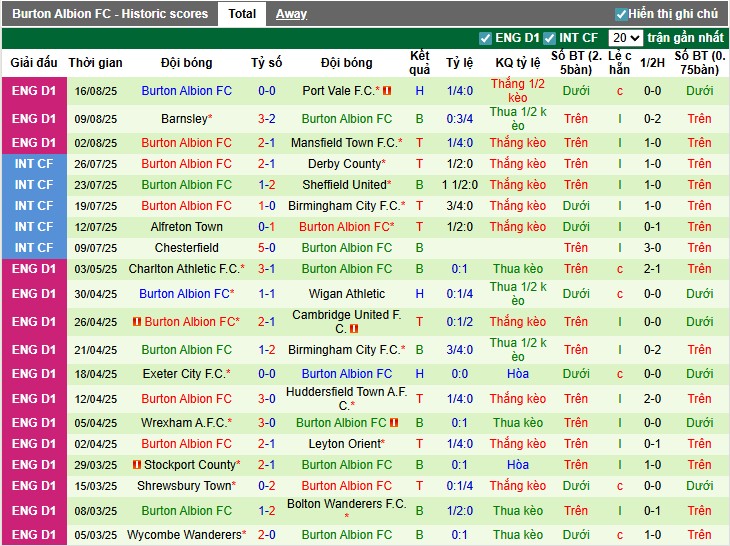The image size is (730, 546).
Task: Open Barnsley team link
Action: tap(186, 119)
